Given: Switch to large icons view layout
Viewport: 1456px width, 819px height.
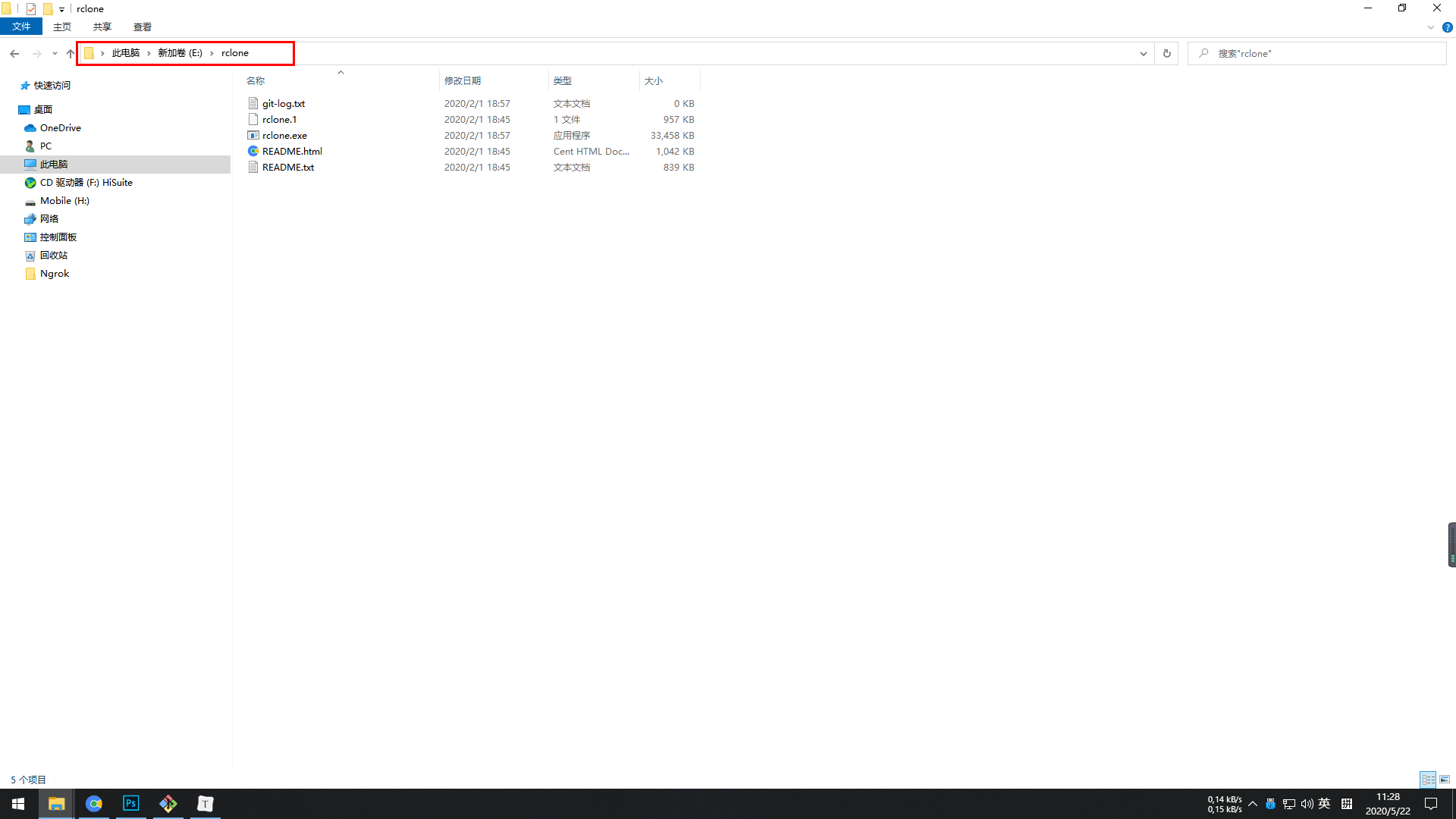Looking at the screenshot, I should point(1445,780).
